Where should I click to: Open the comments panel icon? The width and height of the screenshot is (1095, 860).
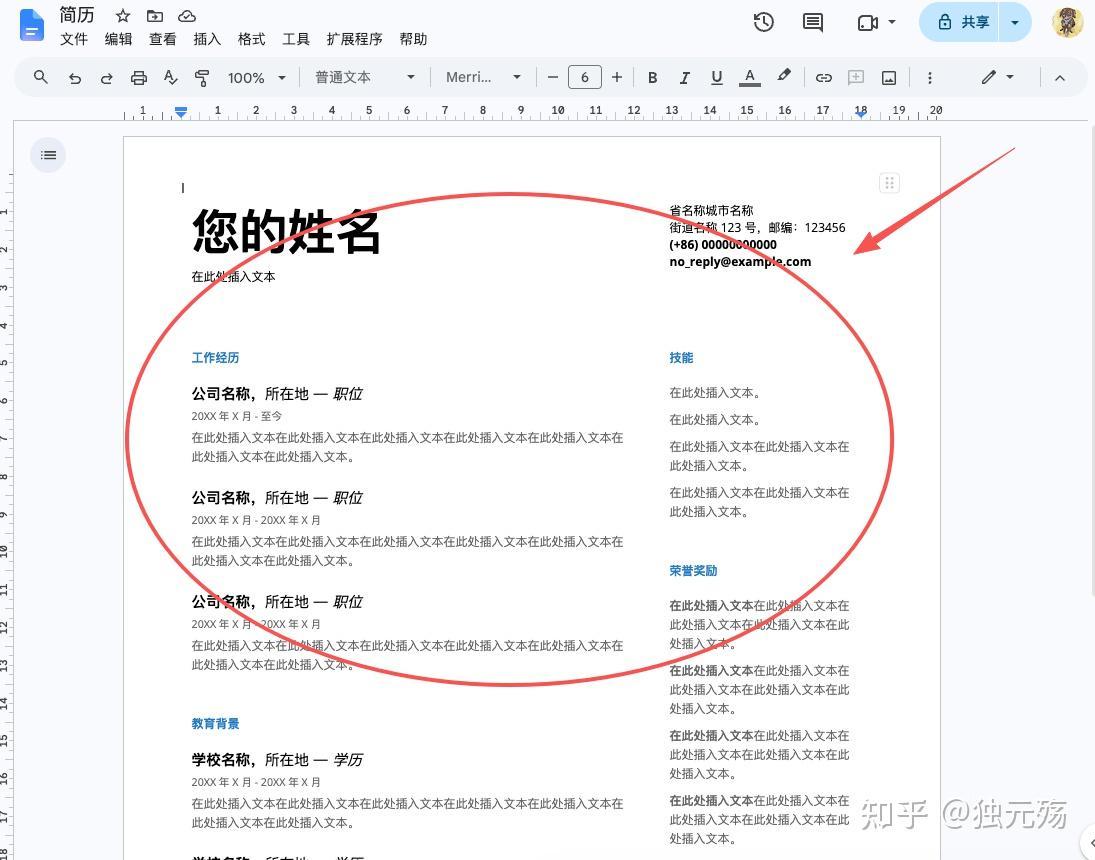click(x=812, y=22)
